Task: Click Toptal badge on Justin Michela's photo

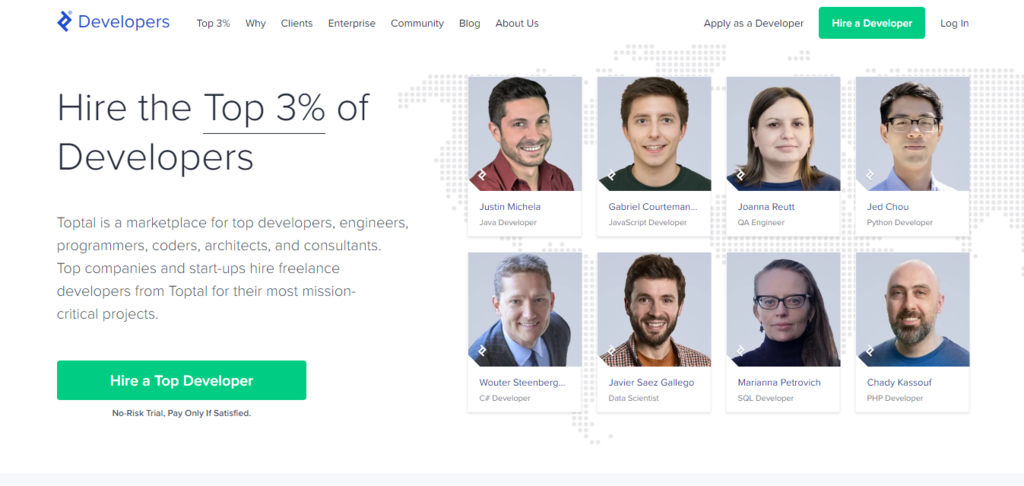Action: [482, 175]
